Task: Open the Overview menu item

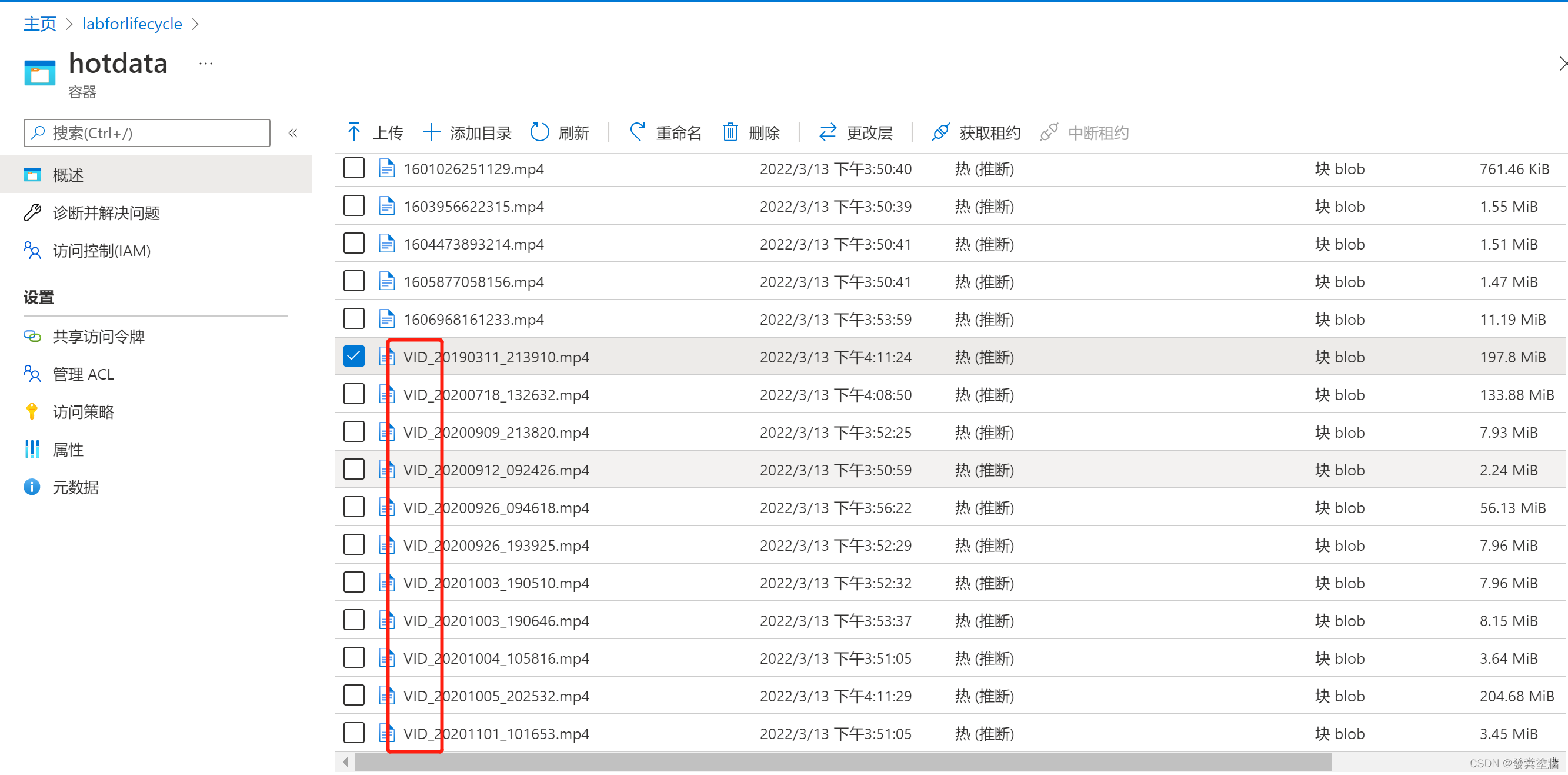Action: tap(156, 175)
